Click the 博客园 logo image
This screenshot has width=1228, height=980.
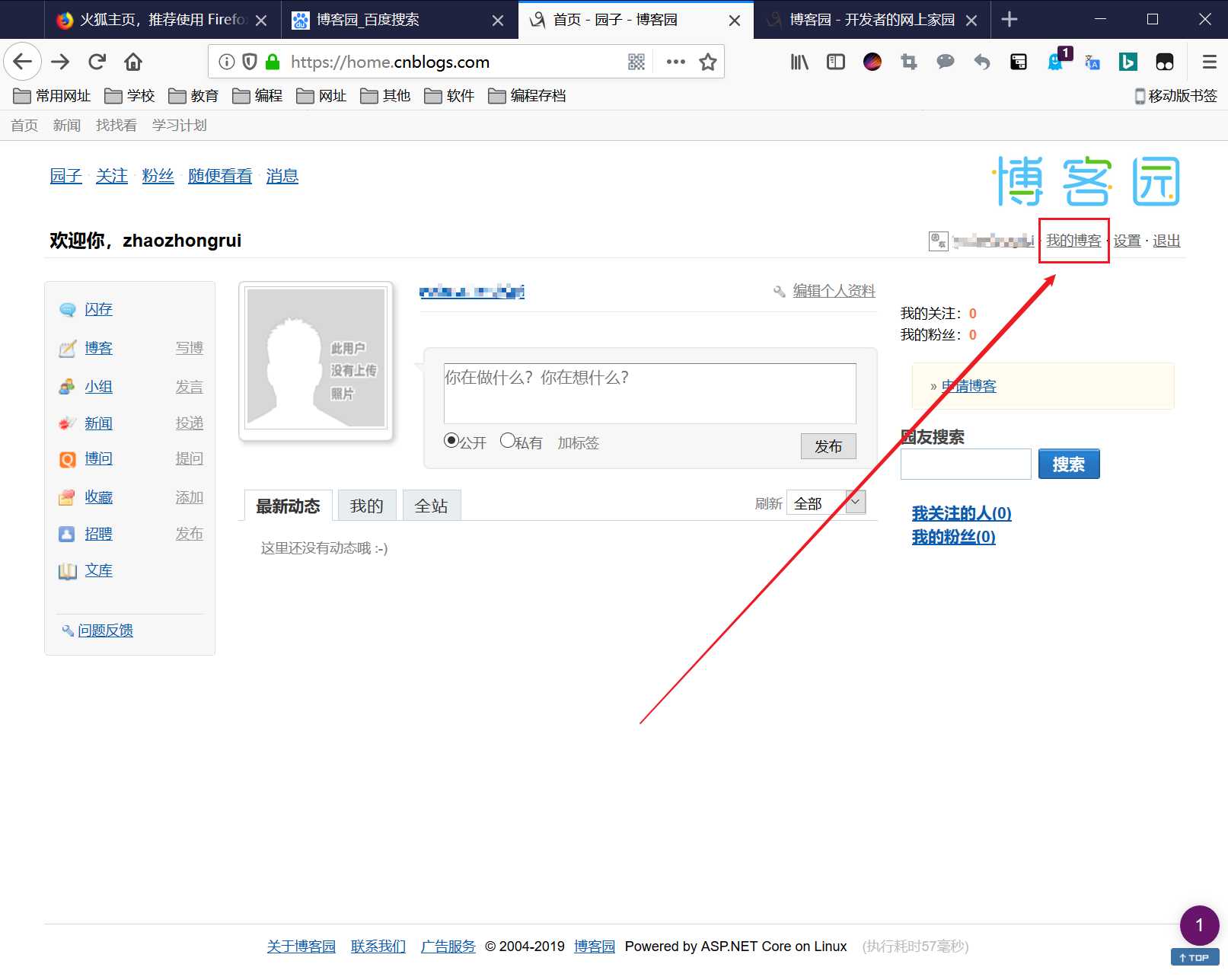1088,182
